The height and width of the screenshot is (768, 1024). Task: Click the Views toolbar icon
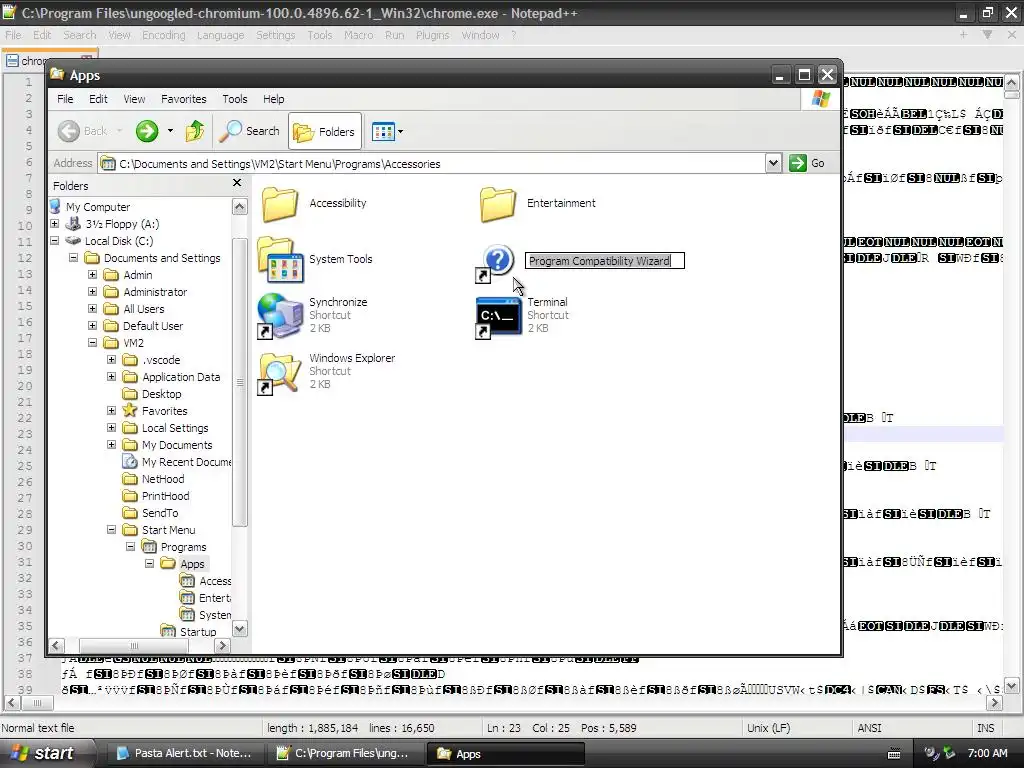click(383, 132)
